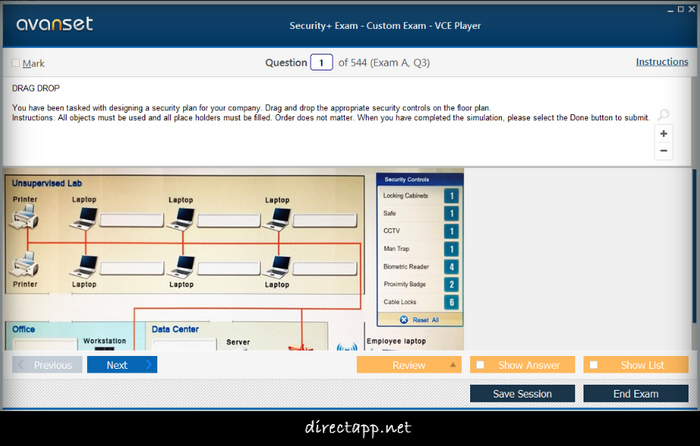Go back with the Previous button
Viewport: 700px width, 446px height.
[47, 365]
